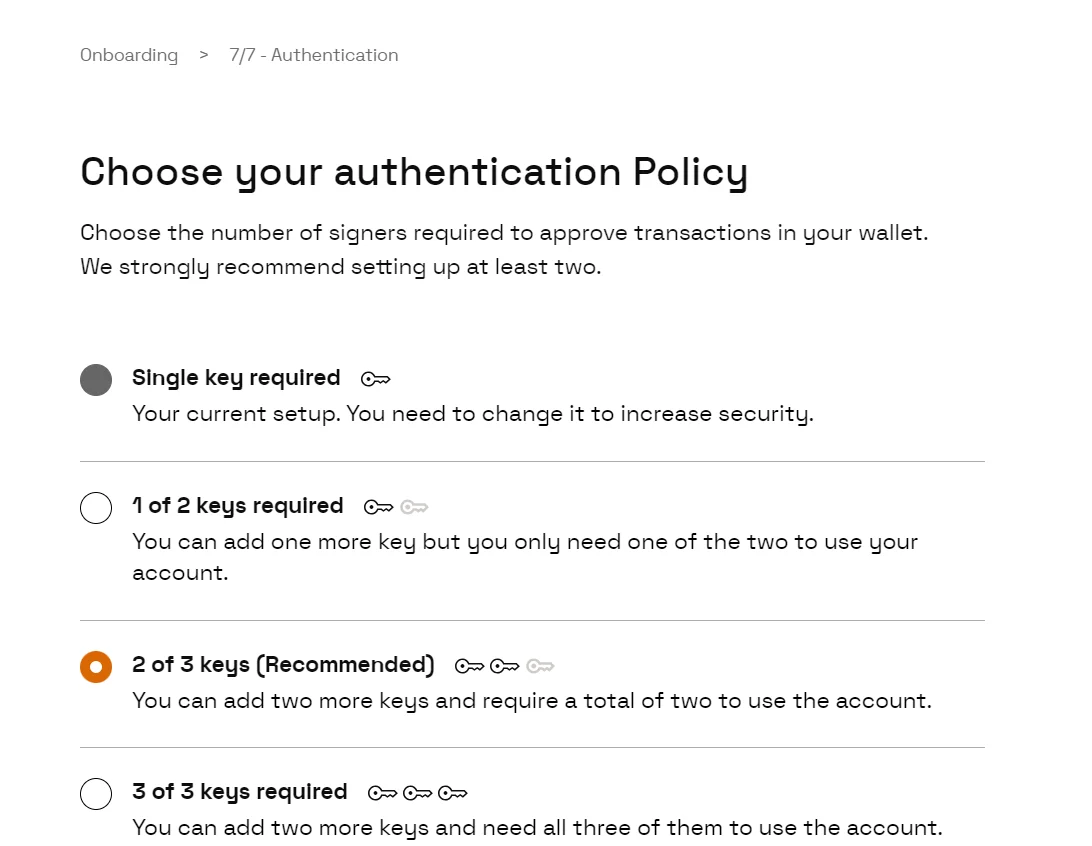The image size is (1092, 846).
Task: Select the orange 2 of 3 keys radio button
Action: [96, 667]
